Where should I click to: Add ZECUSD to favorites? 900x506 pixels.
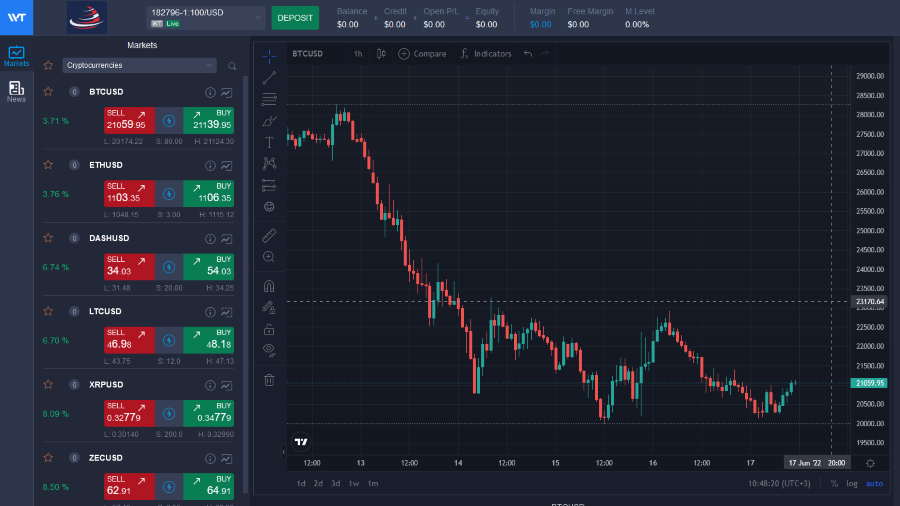[x=48, y=458]
